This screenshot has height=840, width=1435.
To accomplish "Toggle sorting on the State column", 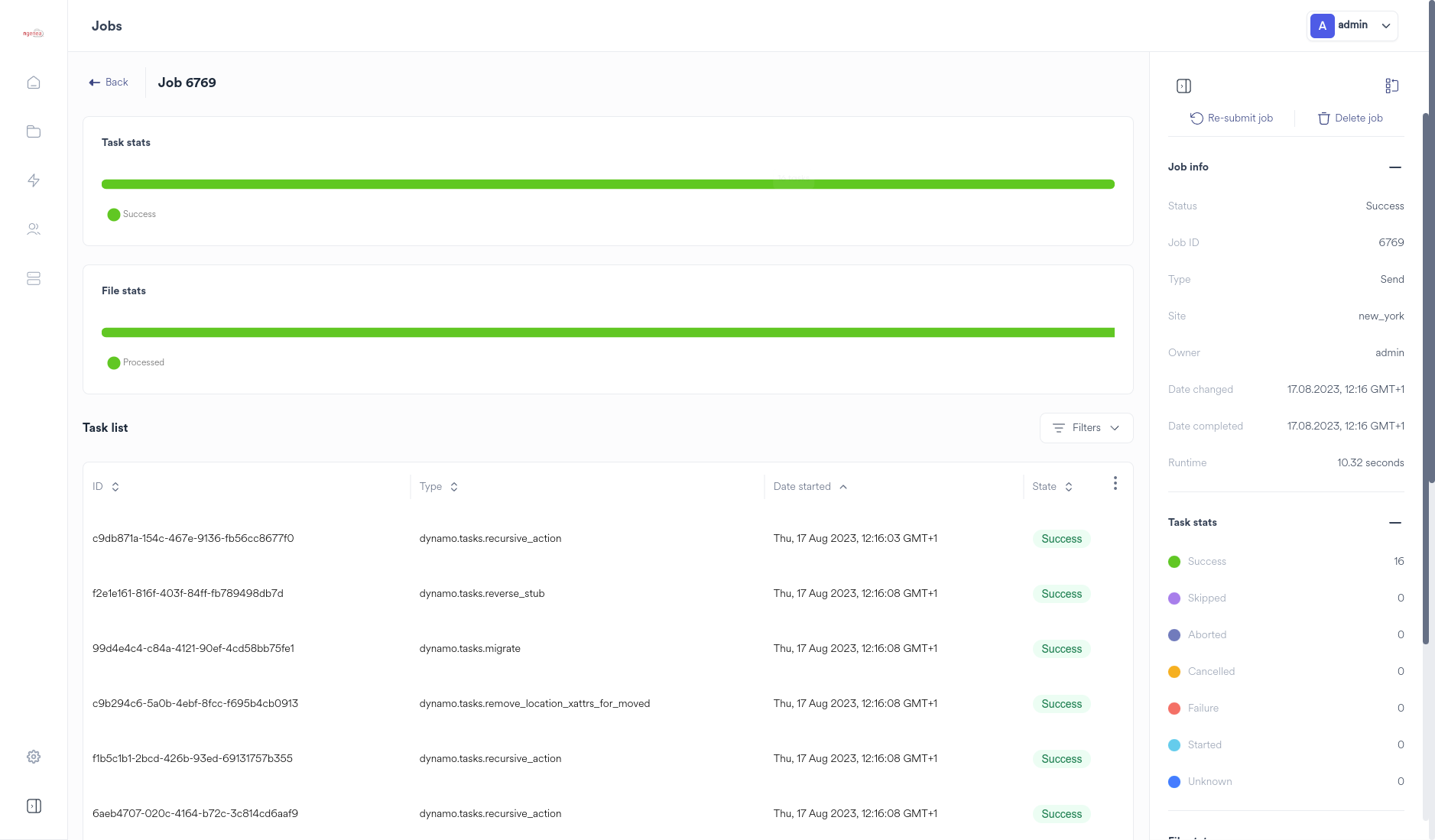I will (x=1068, y=486).
